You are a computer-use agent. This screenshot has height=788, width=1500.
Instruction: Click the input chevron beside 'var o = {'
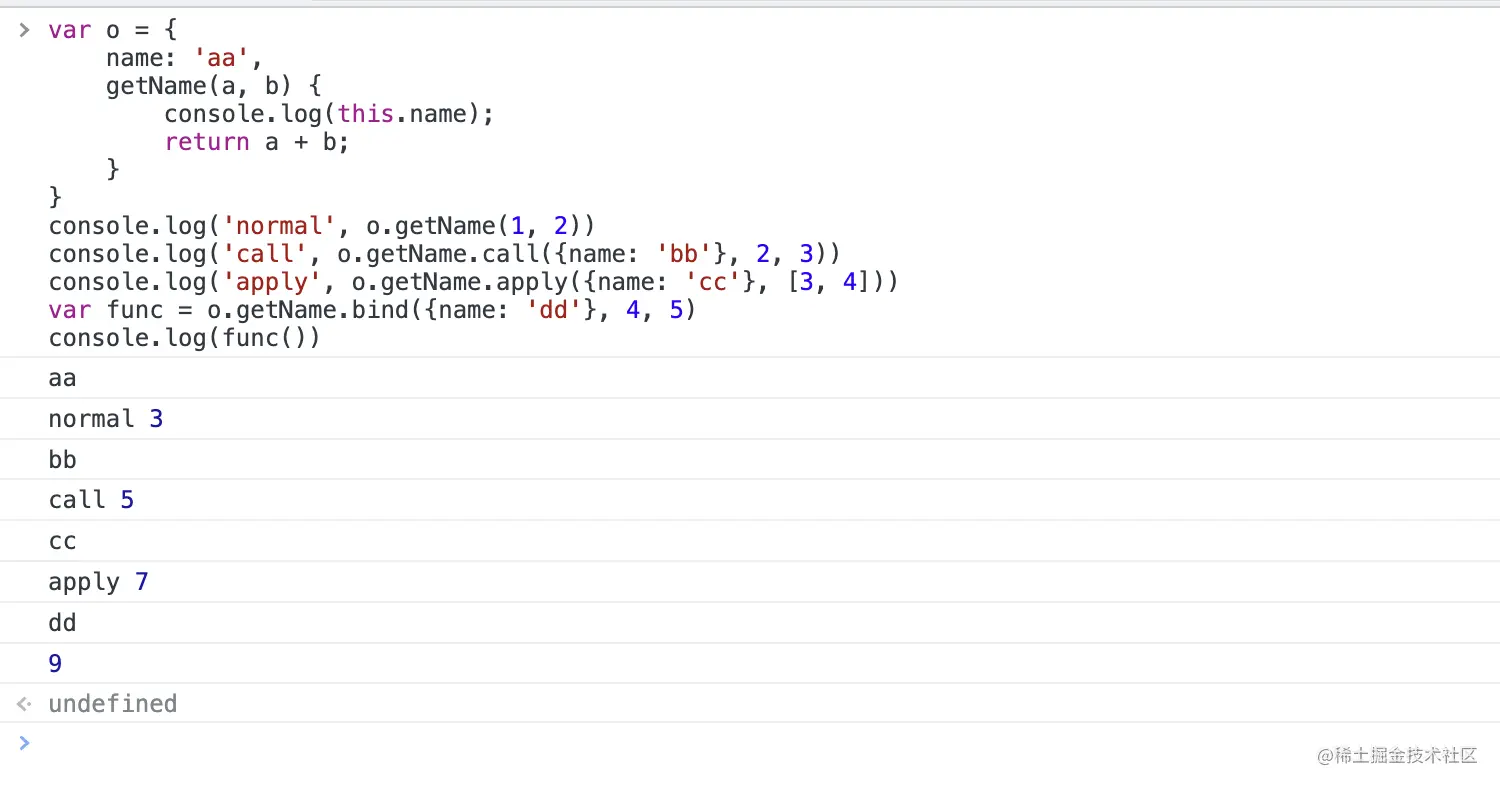24,30
